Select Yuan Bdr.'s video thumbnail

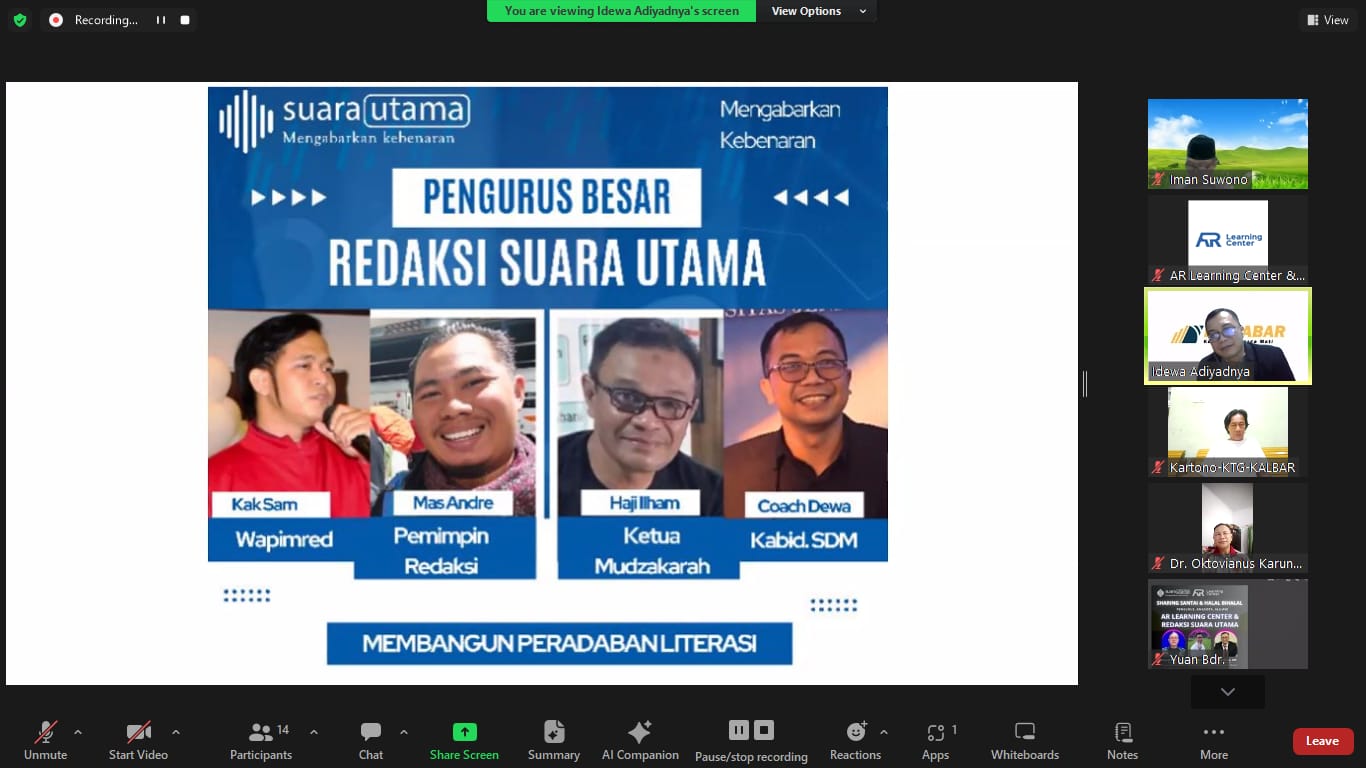click(x=1228, y=624)
